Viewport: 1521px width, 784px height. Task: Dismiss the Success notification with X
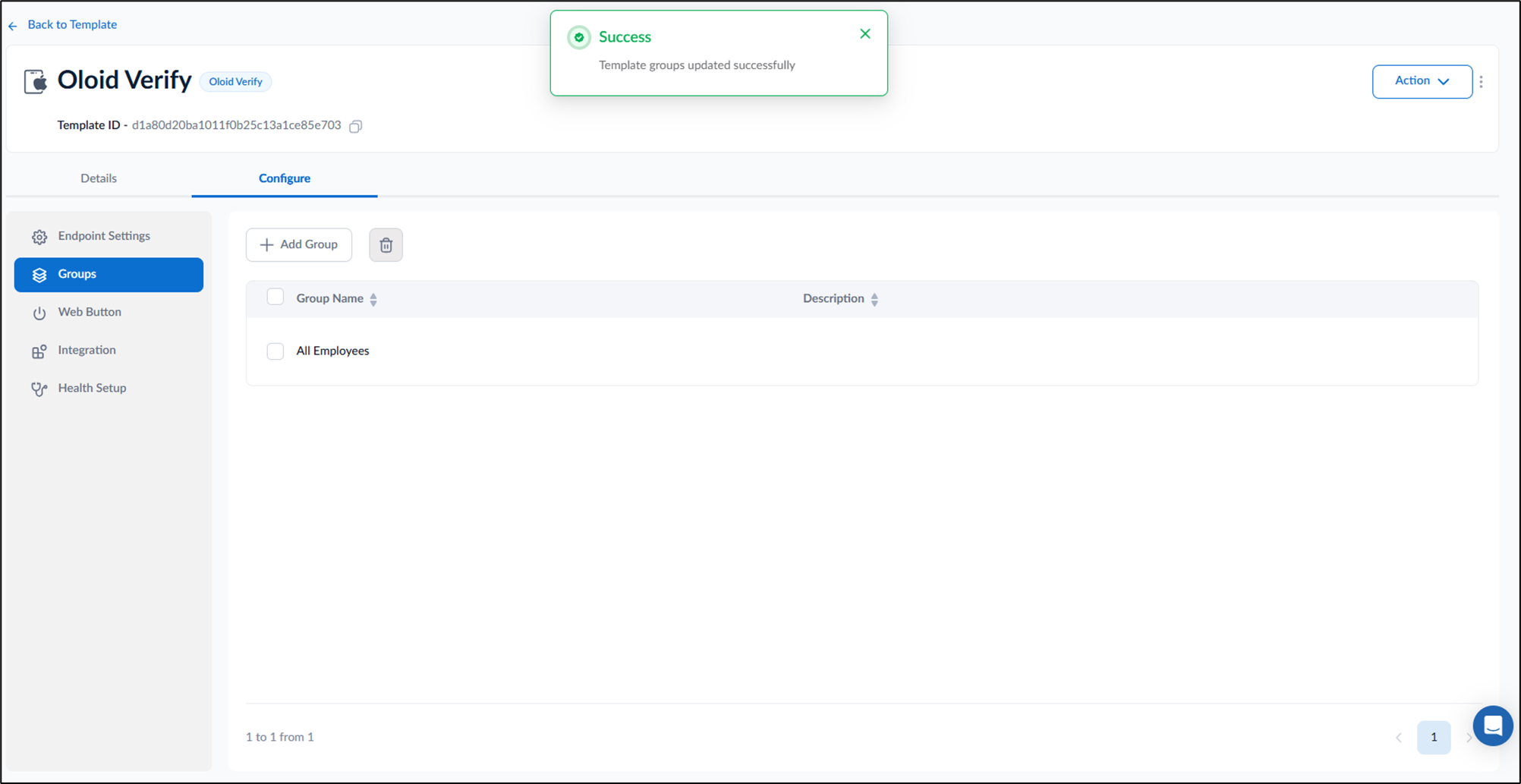point(864,34)
